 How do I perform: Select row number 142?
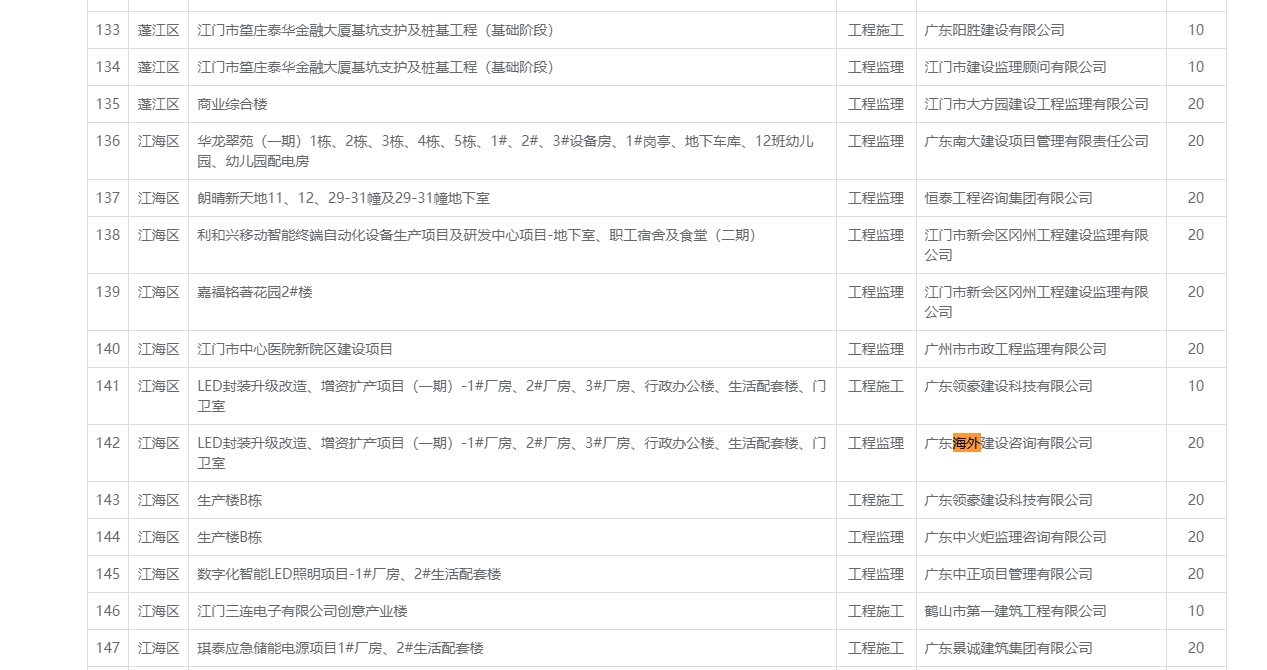(x=108, y=443)
